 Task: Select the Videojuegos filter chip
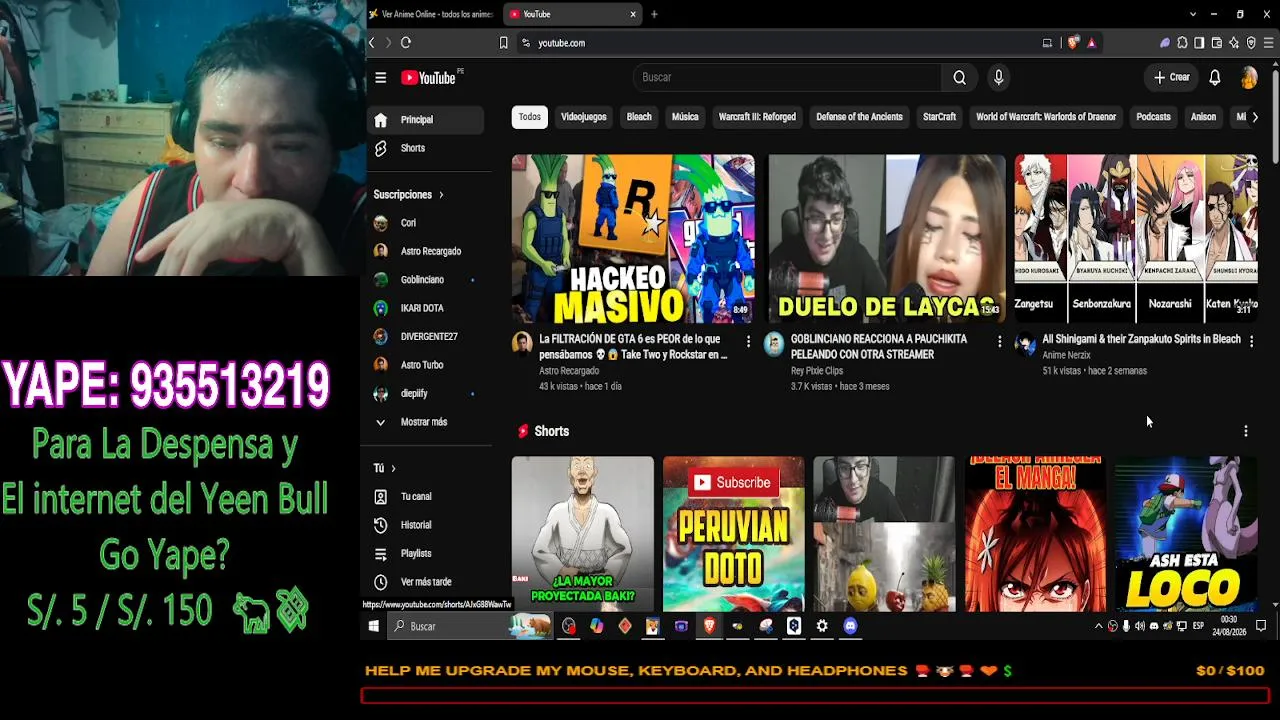(x=584, y=117)
